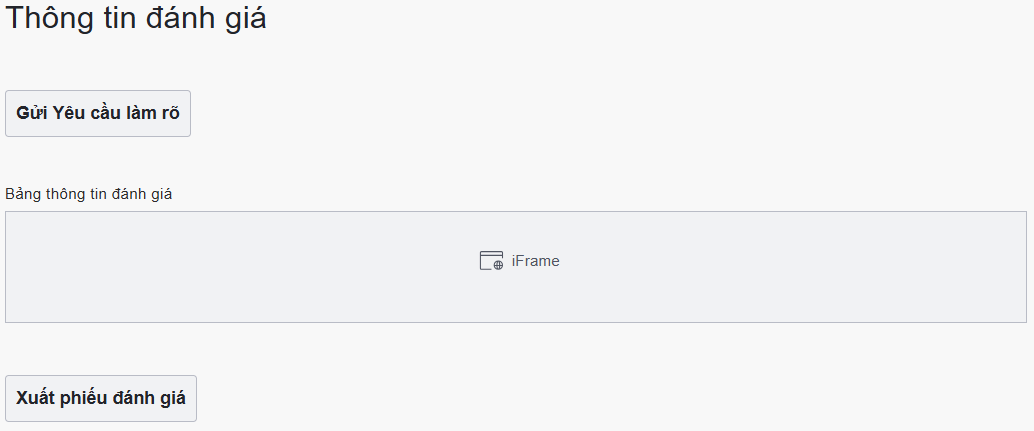Click the iFrame window-globe icon
Screen dimensions: 1034x431
[491, 261]
